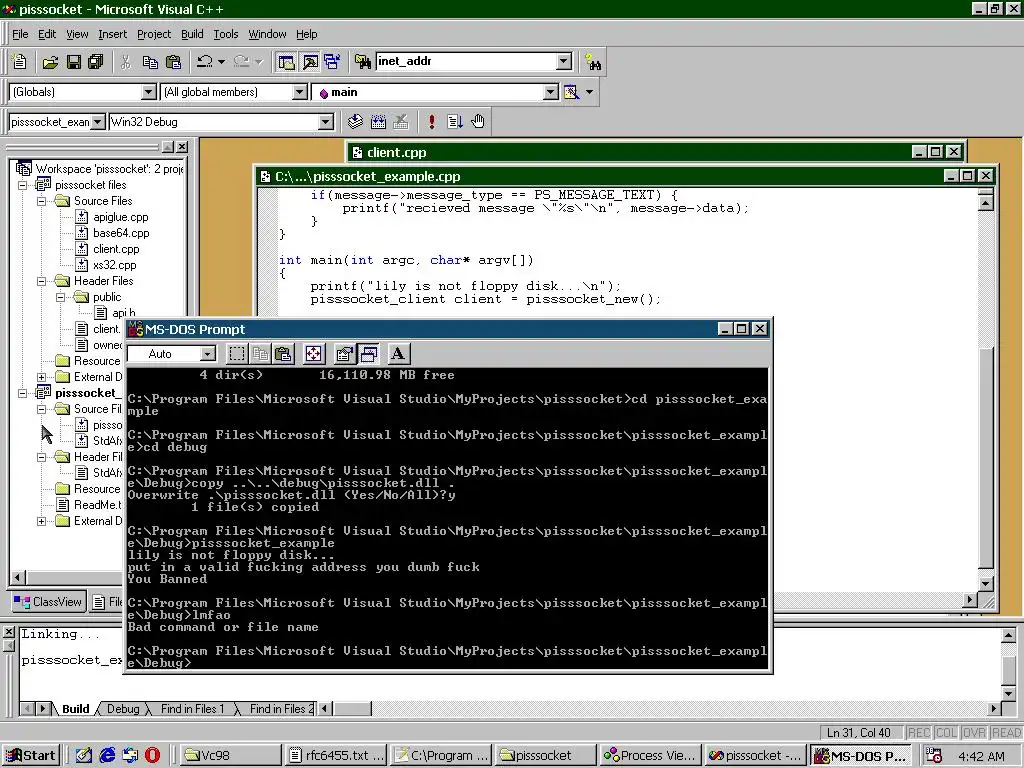Click the Open file toolbar icon
The height and width of the screenshot is (768, 1024).
(x=50, y=61)
